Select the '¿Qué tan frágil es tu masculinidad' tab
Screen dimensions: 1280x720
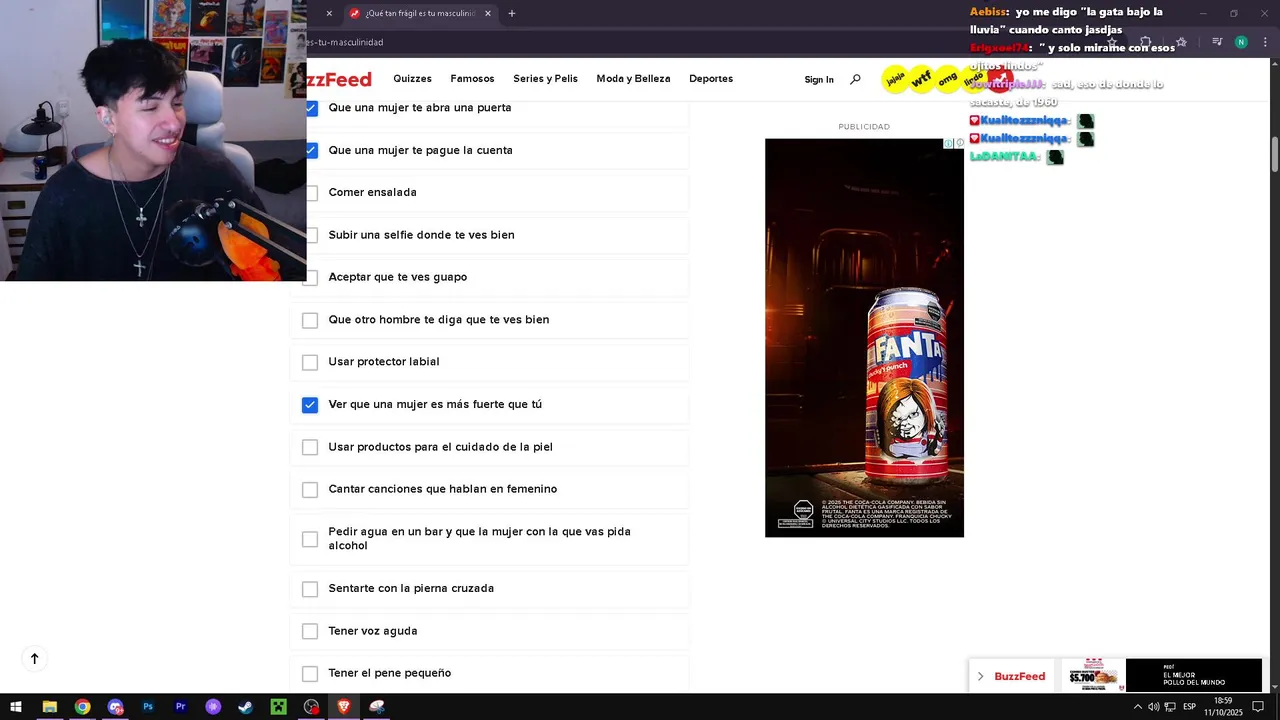coord(420,14)
